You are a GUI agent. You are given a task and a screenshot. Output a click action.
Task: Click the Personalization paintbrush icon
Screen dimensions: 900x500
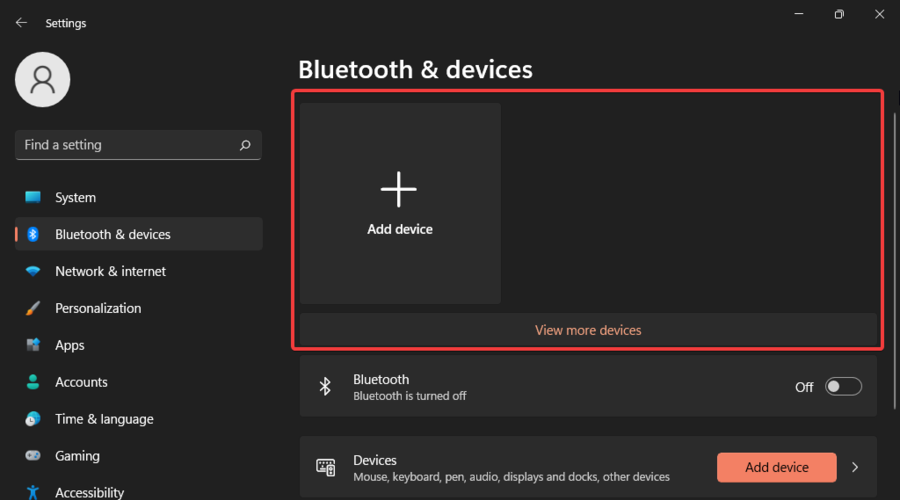(x=33, y=308)
